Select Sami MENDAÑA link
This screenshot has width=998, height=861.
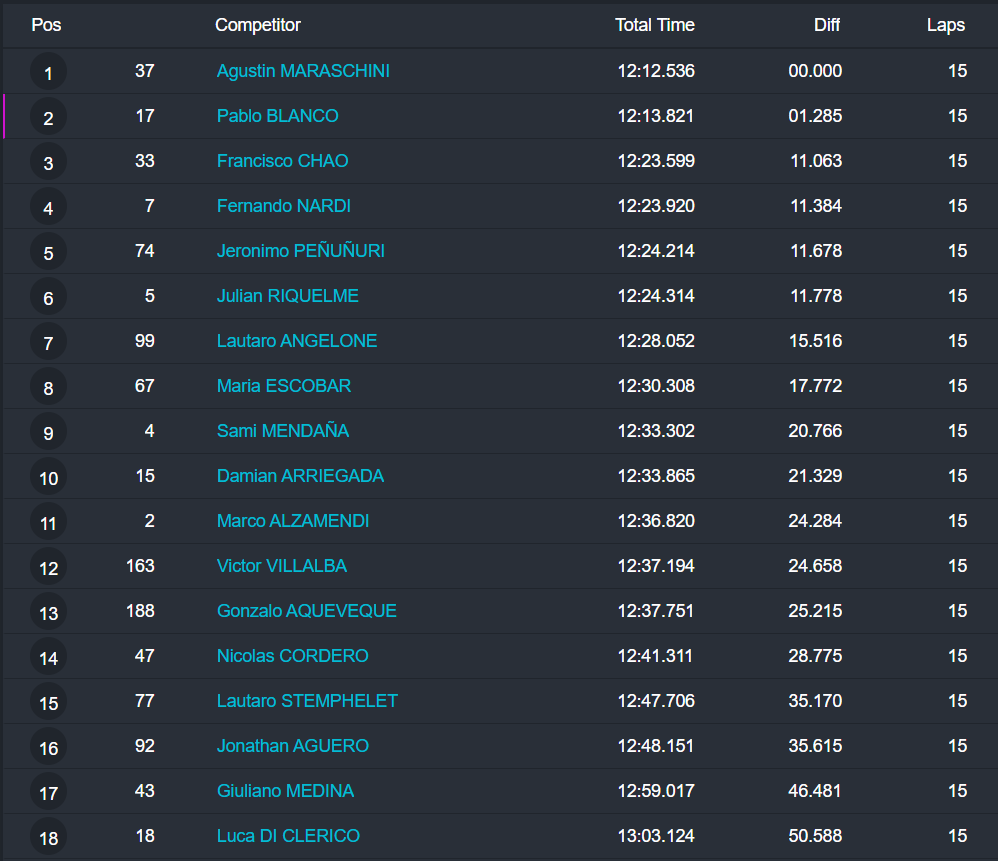click(282, 431)
